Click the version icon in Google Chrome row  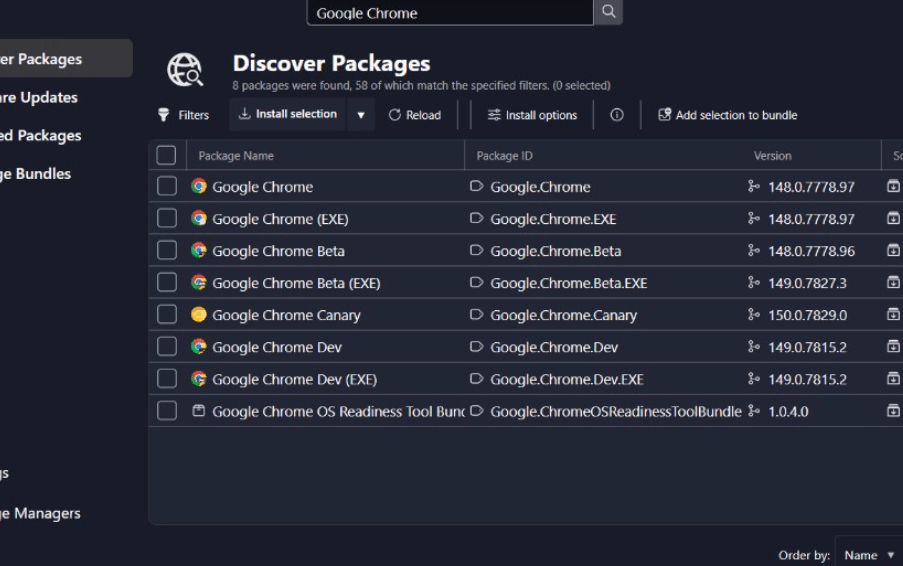753,186
